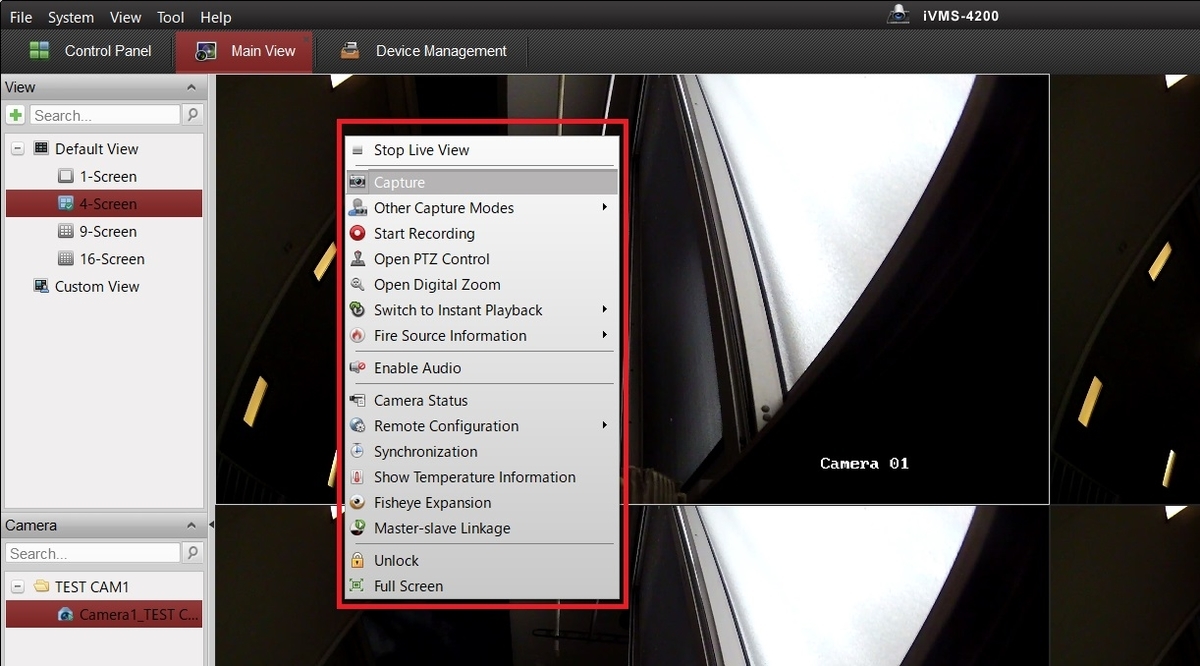Open the Tool menu
Viewport: 1200px width, 666px height.
pyautogui.click(x=171, y=17)
